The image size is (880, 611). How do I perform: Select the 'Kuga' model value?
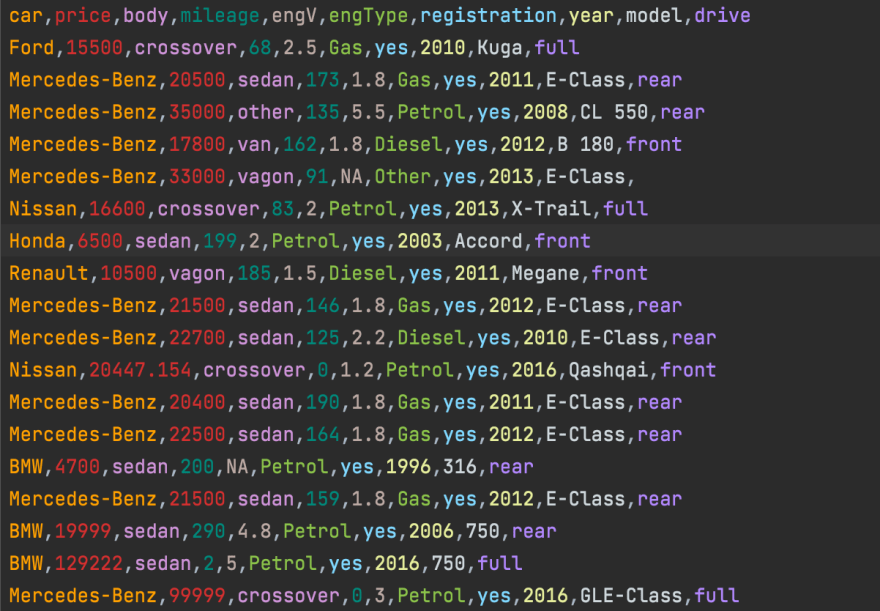[499, 48]
